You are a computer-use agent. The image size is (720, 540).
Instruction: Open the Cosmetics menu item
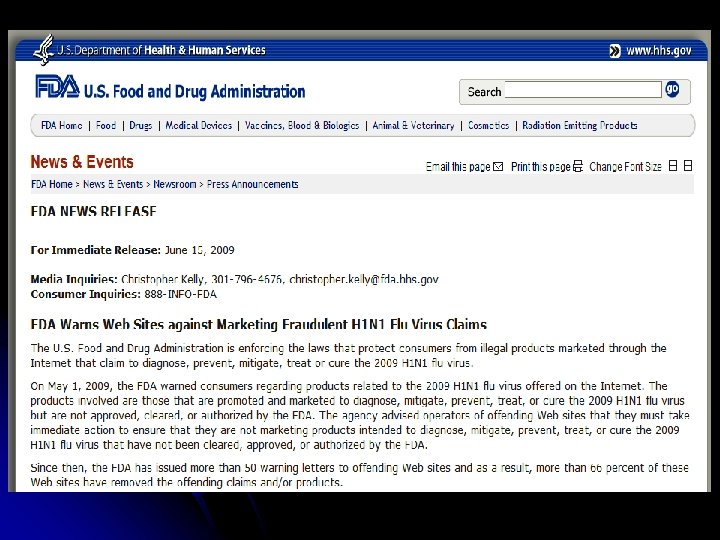coord(489,125)
